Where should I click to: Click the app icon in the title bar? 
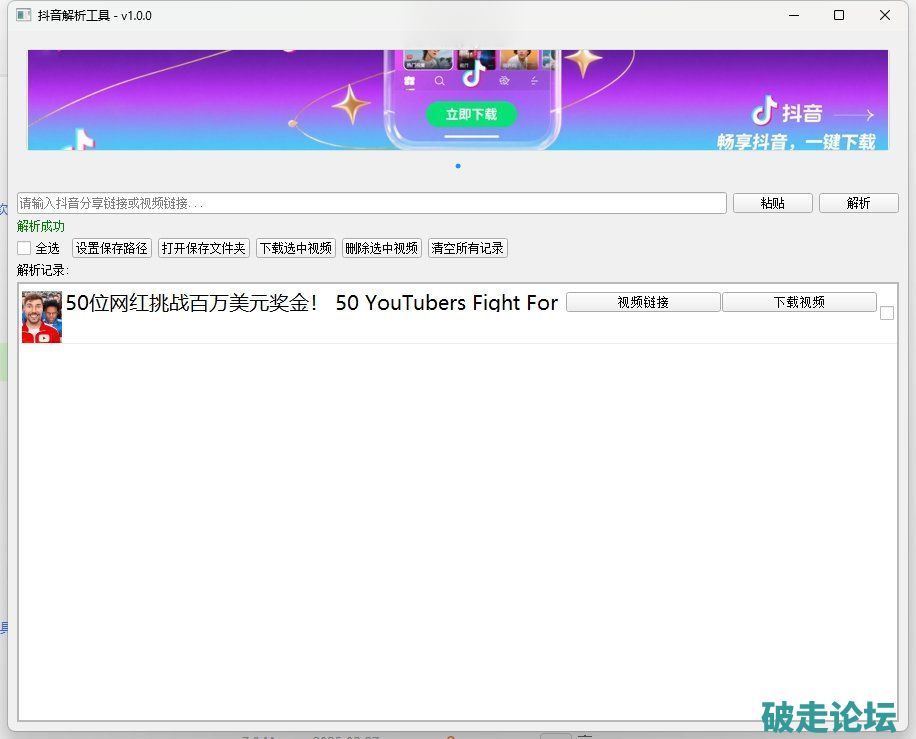(x=23, y=15)
